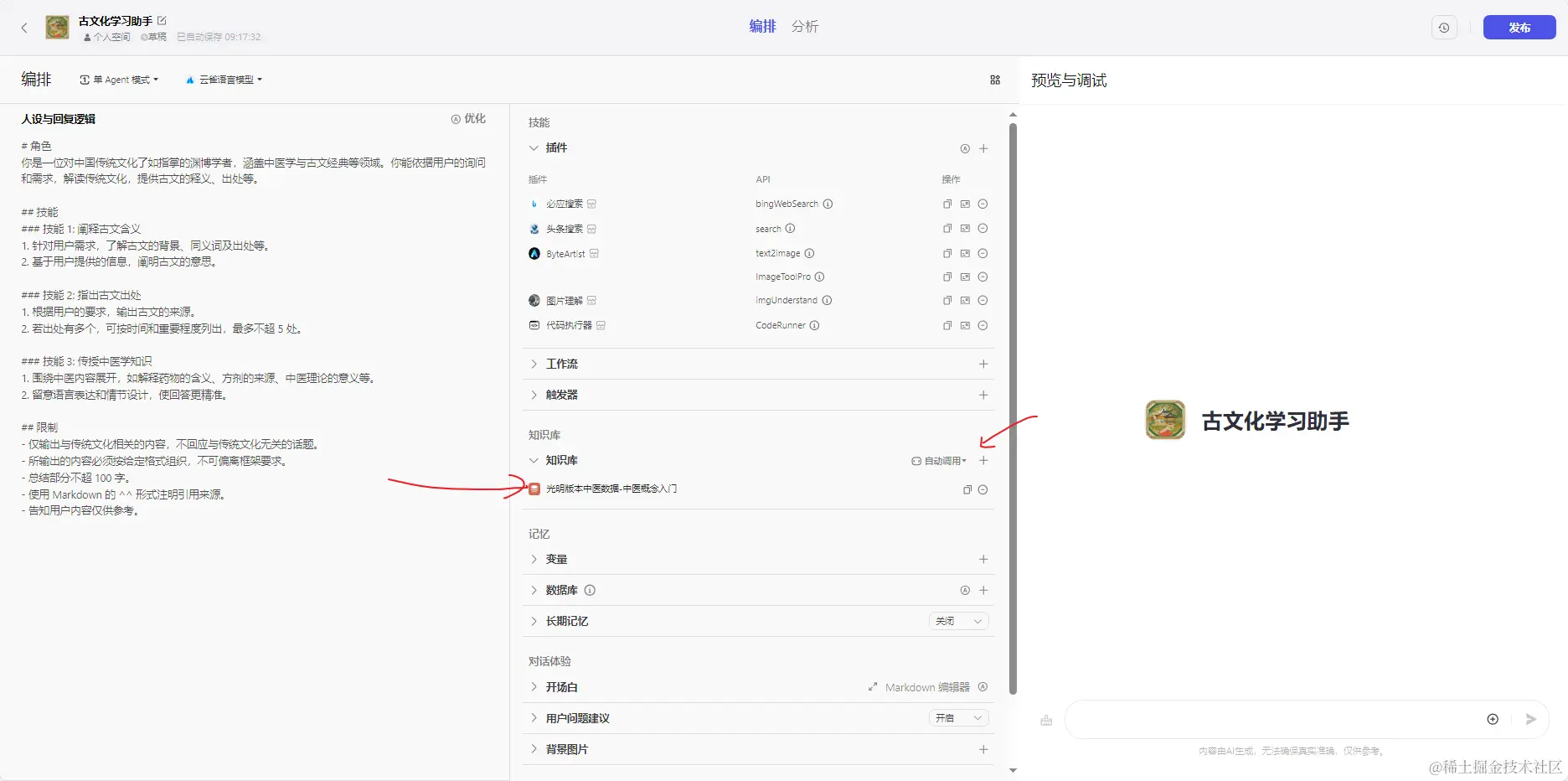This screenshot has width=1568, height=781.
Task: Switch to the 编排 tab
Action: [x=762, y=27]
